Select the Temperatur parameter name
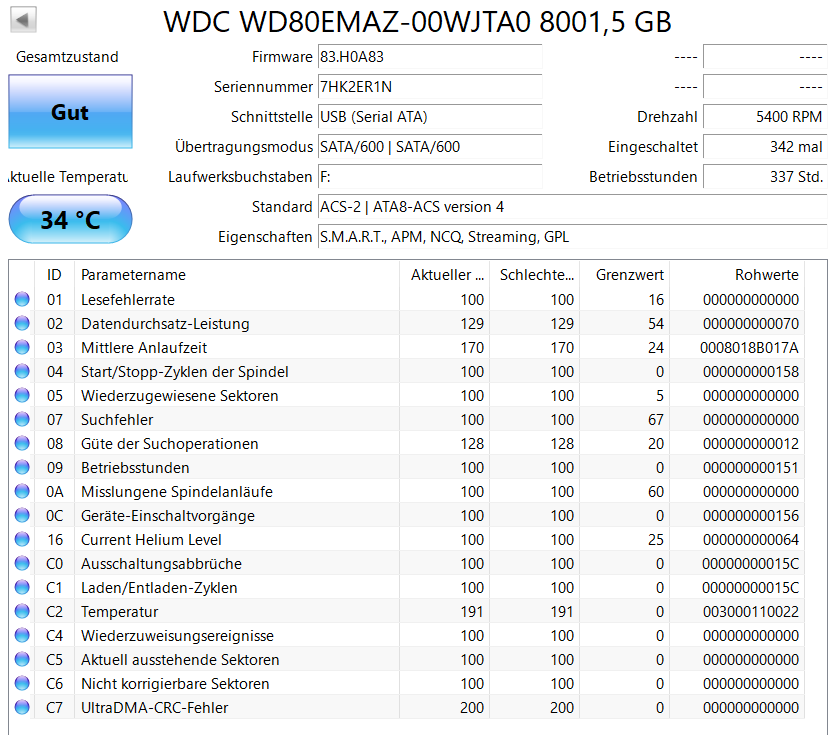The image size is (835, 735). click(x=119, y=611)
